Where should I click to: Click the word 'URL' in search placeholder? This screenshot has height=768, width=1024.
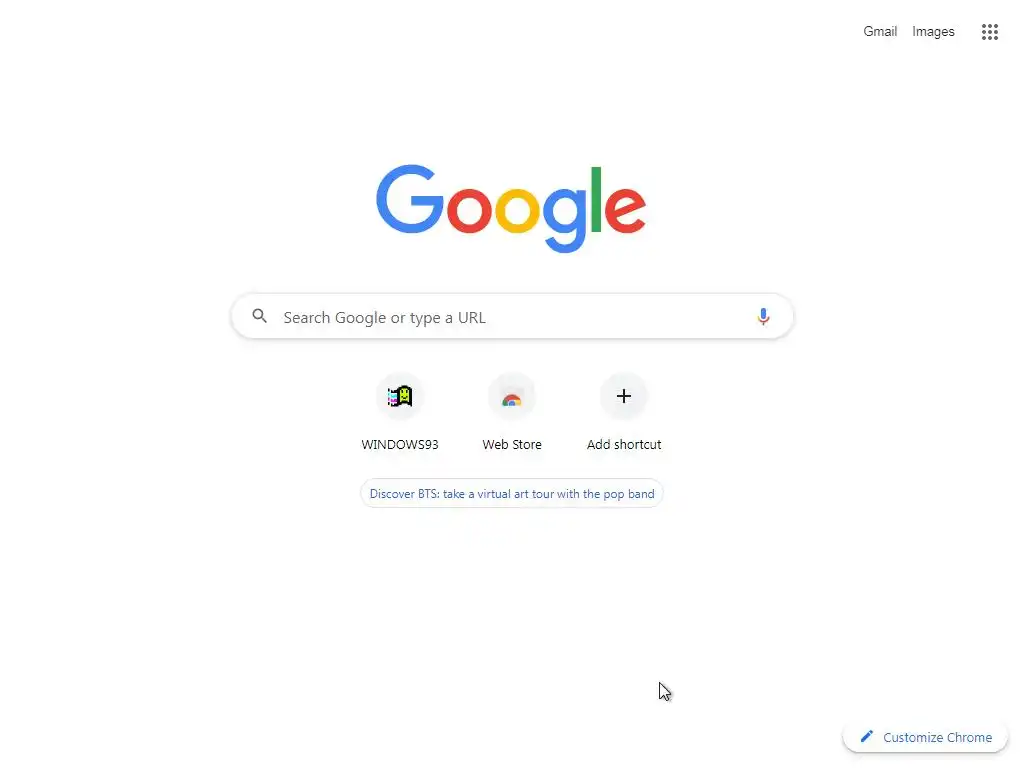pyautogui.click(x=472, y=317)
